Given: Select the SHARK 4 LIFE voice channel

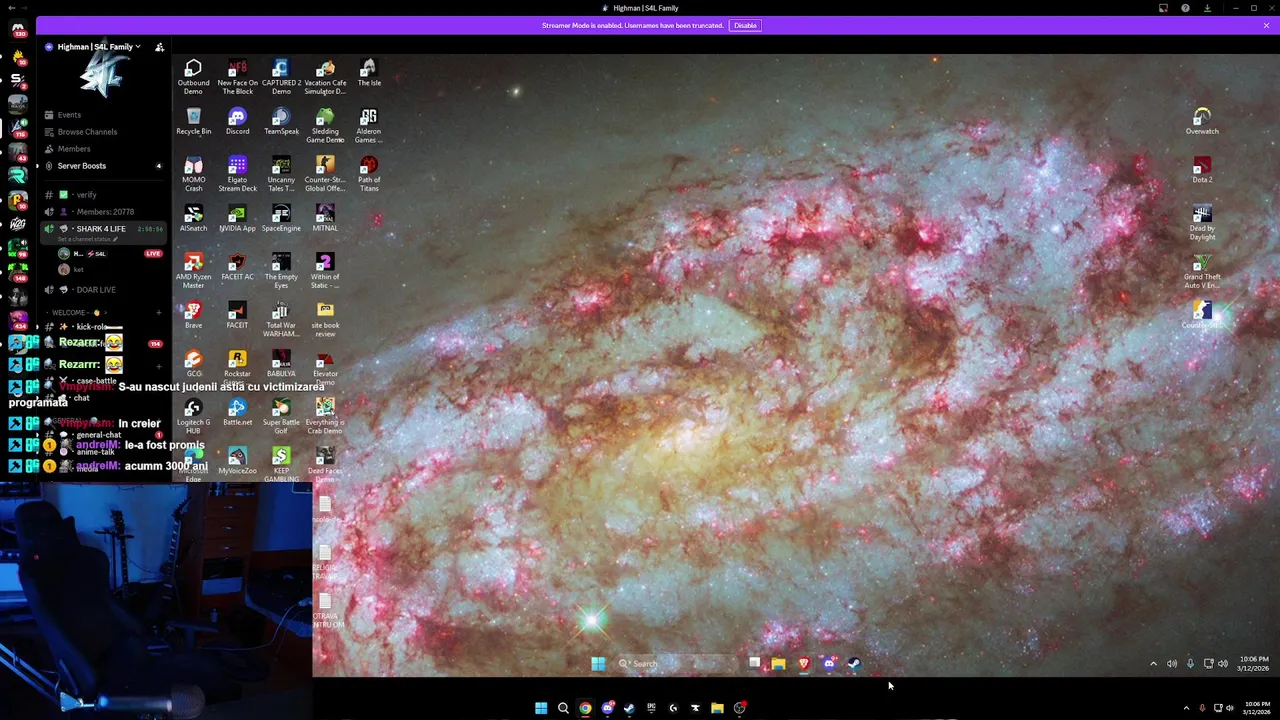Looking at the screenshot, I should (x=100, y=229).
